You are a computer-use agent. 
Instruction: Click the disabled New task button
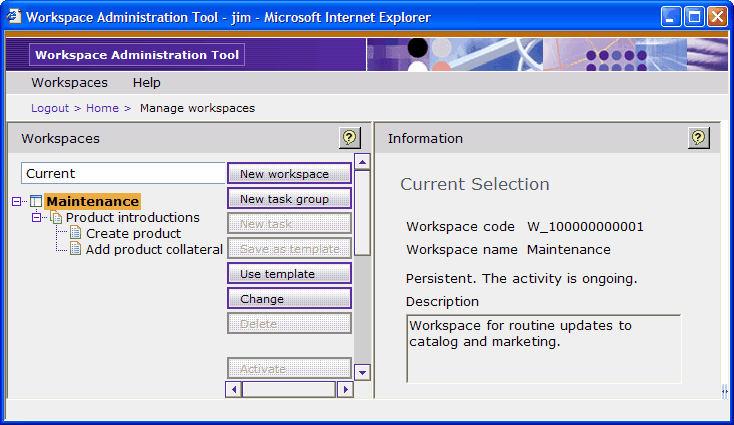point(289,224)
